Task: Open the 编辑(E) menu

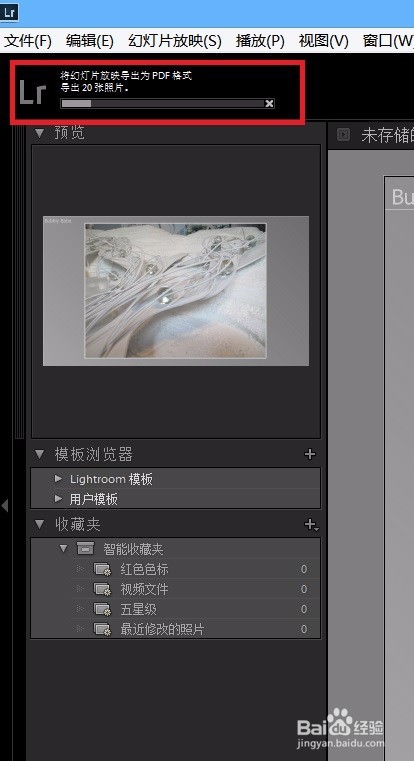Action: click(89, 41)
